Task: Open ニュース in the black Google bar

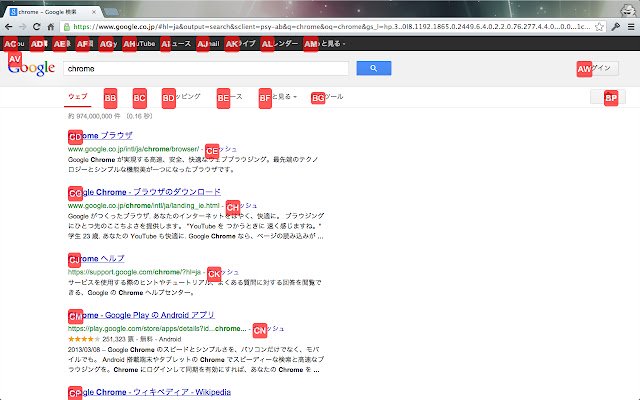Action: click(176, 44)
